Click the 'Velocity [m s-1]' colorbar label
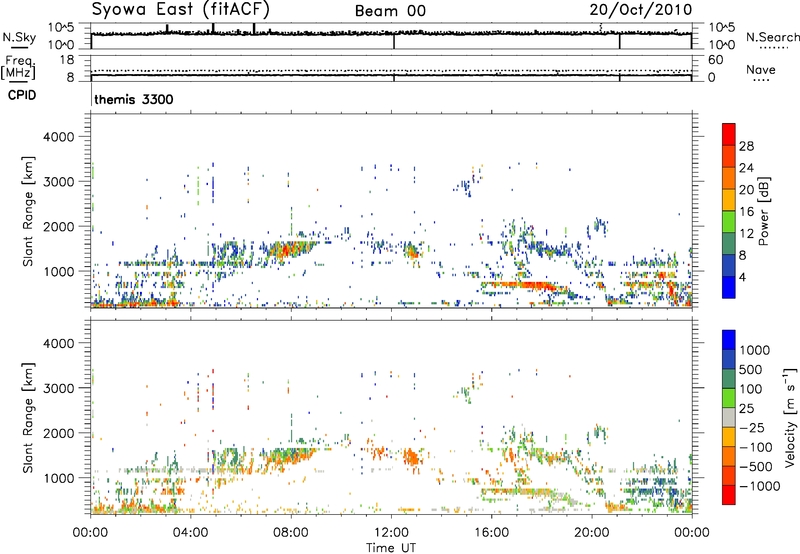Image resolution: width=800 pixels, height=554 pixels. [790, 417]
